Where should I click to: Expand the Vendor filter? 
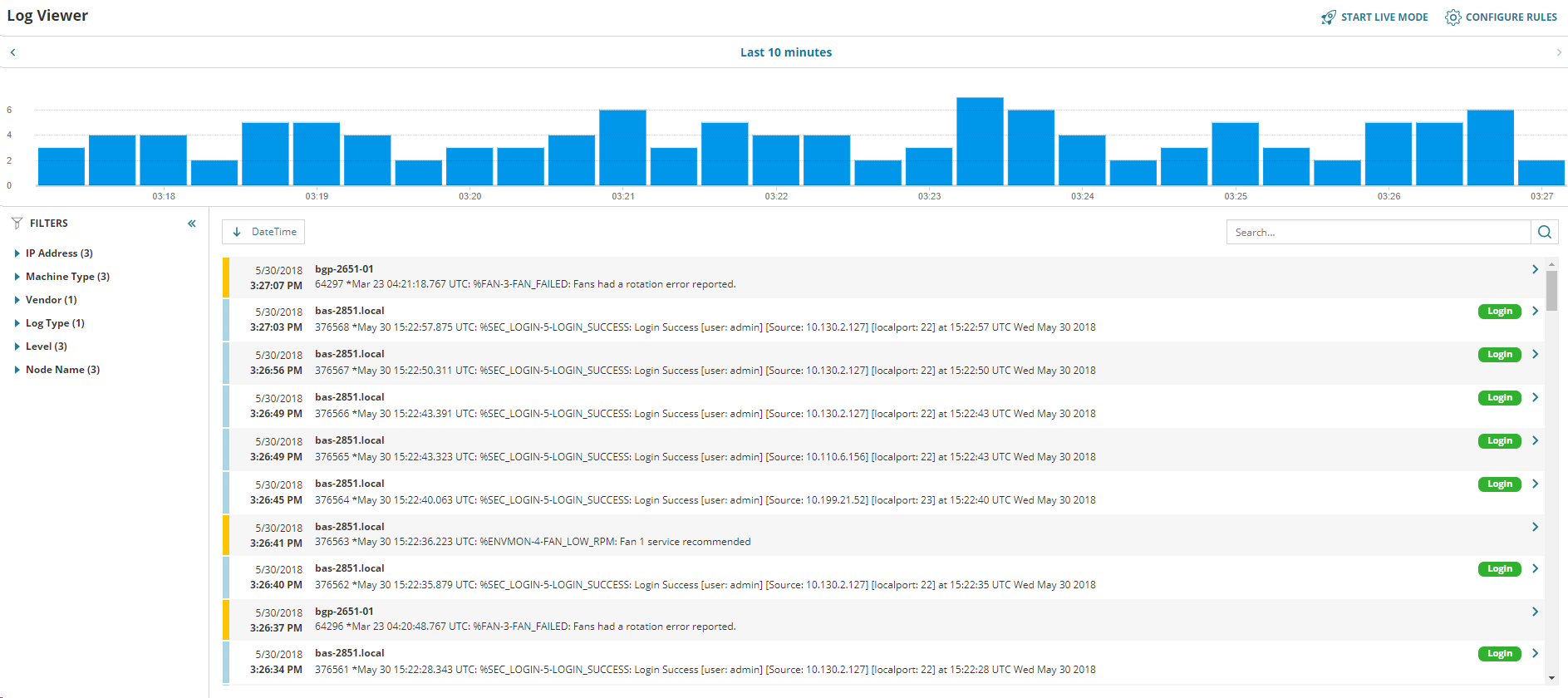[x=46, y=300]
